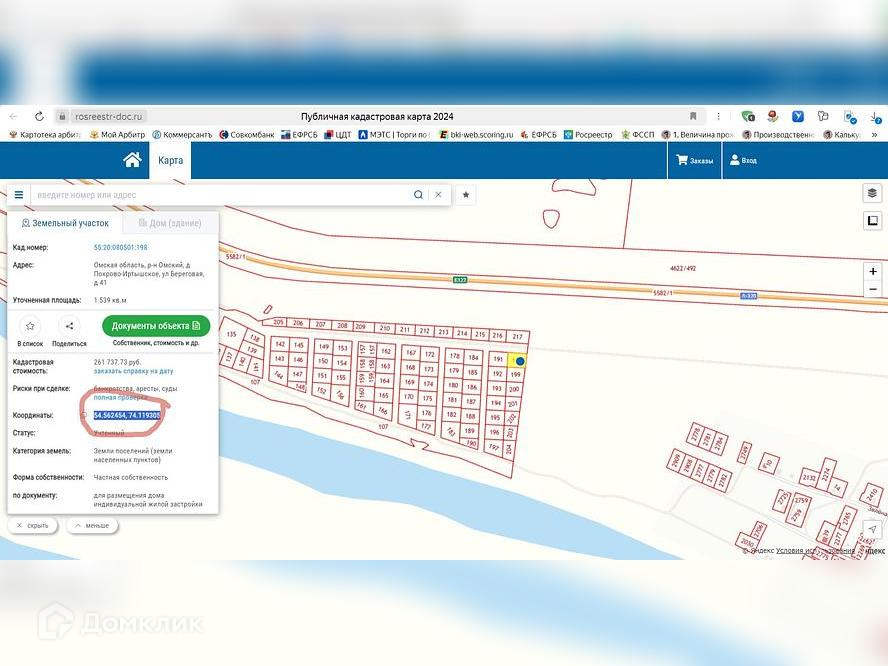
Task: Open the bki-web.scoring.ru bookmark
Action: (x=476, y=135)
